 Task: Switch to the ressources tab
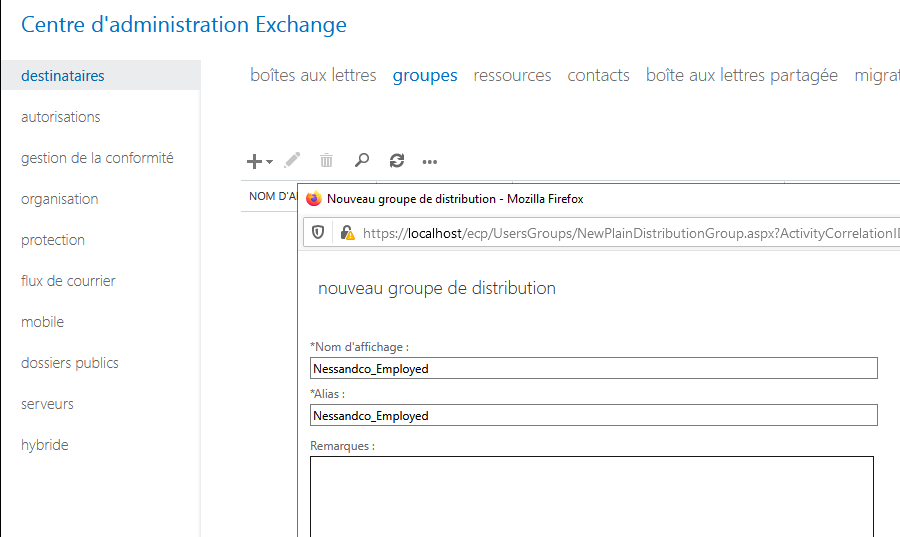(x=512, y=75)
